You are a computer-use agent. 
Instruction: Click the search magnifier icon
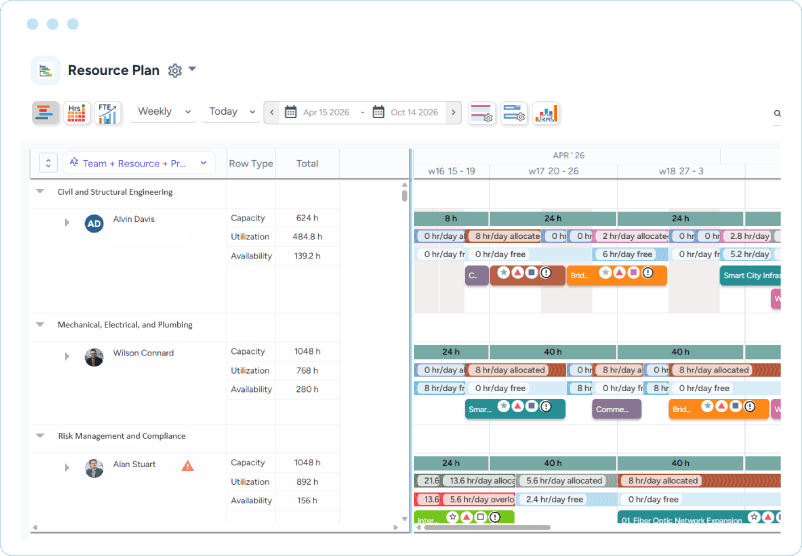point(777,114)
